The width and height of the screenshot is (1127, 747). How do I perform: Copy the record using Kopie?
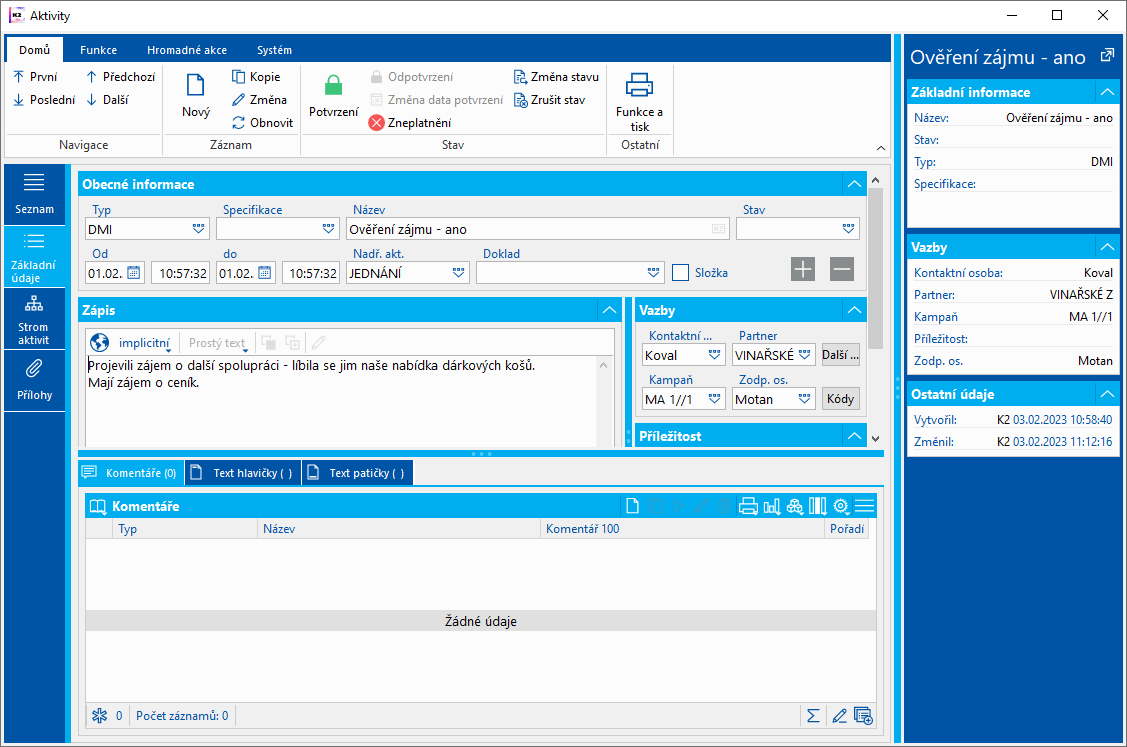256,77
